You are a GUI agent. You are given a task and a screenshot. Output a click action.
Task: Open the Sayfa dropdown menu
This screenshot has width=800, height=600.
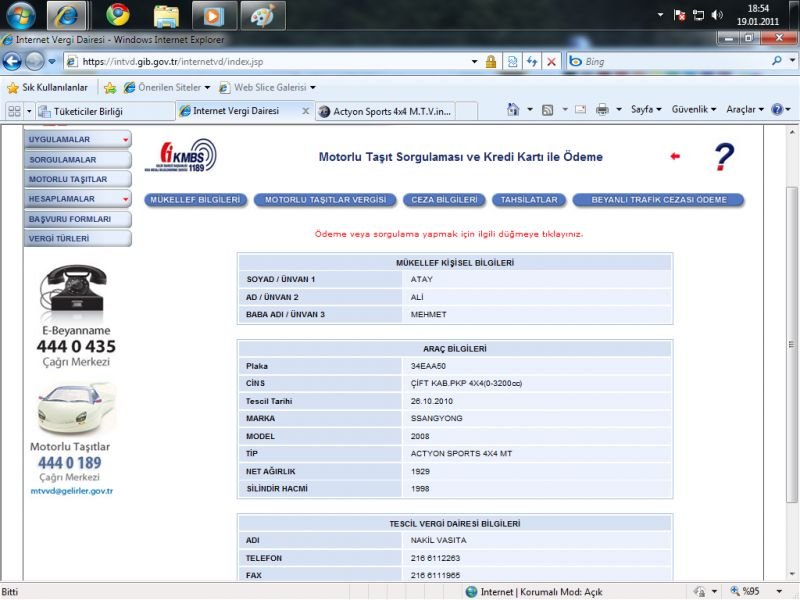(646, 109)
